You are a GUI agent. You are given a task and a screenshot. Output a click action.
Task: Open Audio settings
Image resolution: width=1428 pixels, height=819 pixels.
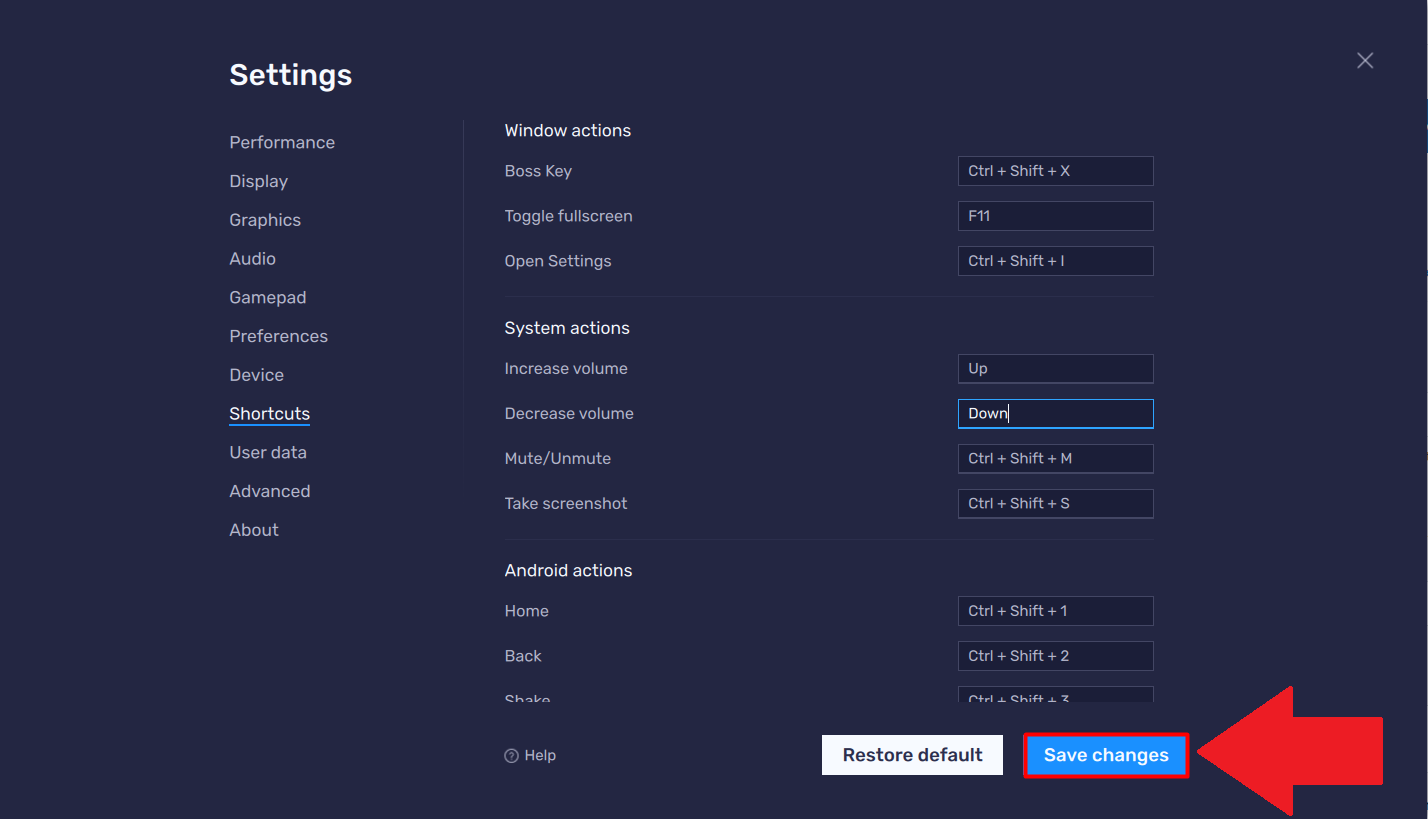click(252, 258)
